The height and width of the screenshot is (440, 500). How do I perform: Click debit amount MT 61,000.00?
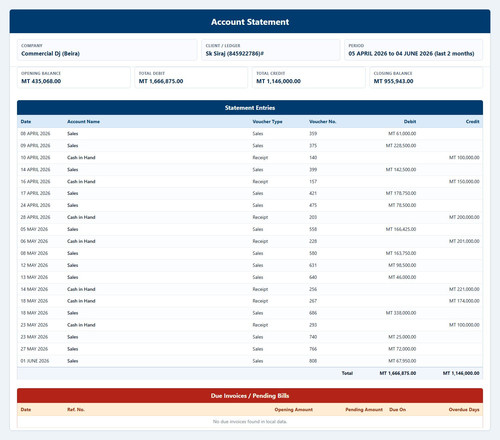(x=402, y=134)
